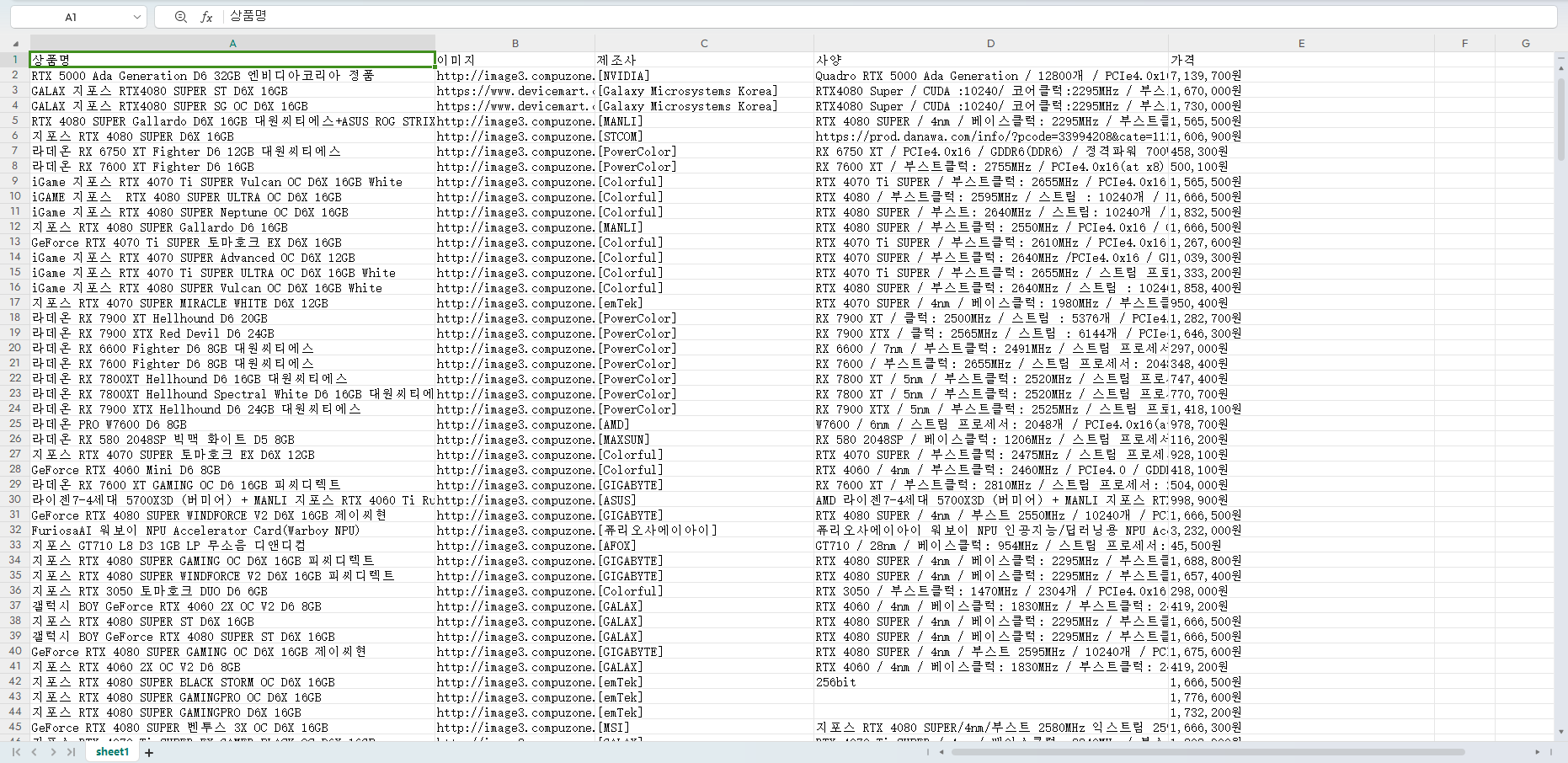Select cell 라데온 RX 7900 XTX Red Devil
The width and height of the screenshot is (1568, 763).
232,333
